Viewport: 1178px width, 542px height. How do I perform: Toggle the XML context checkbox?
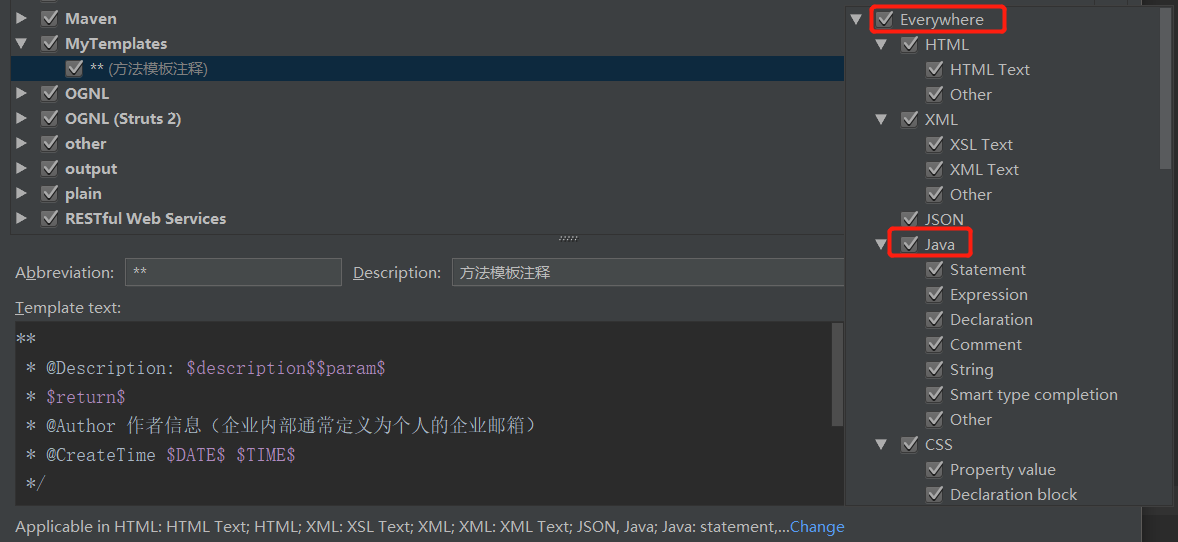coord(909,120)
